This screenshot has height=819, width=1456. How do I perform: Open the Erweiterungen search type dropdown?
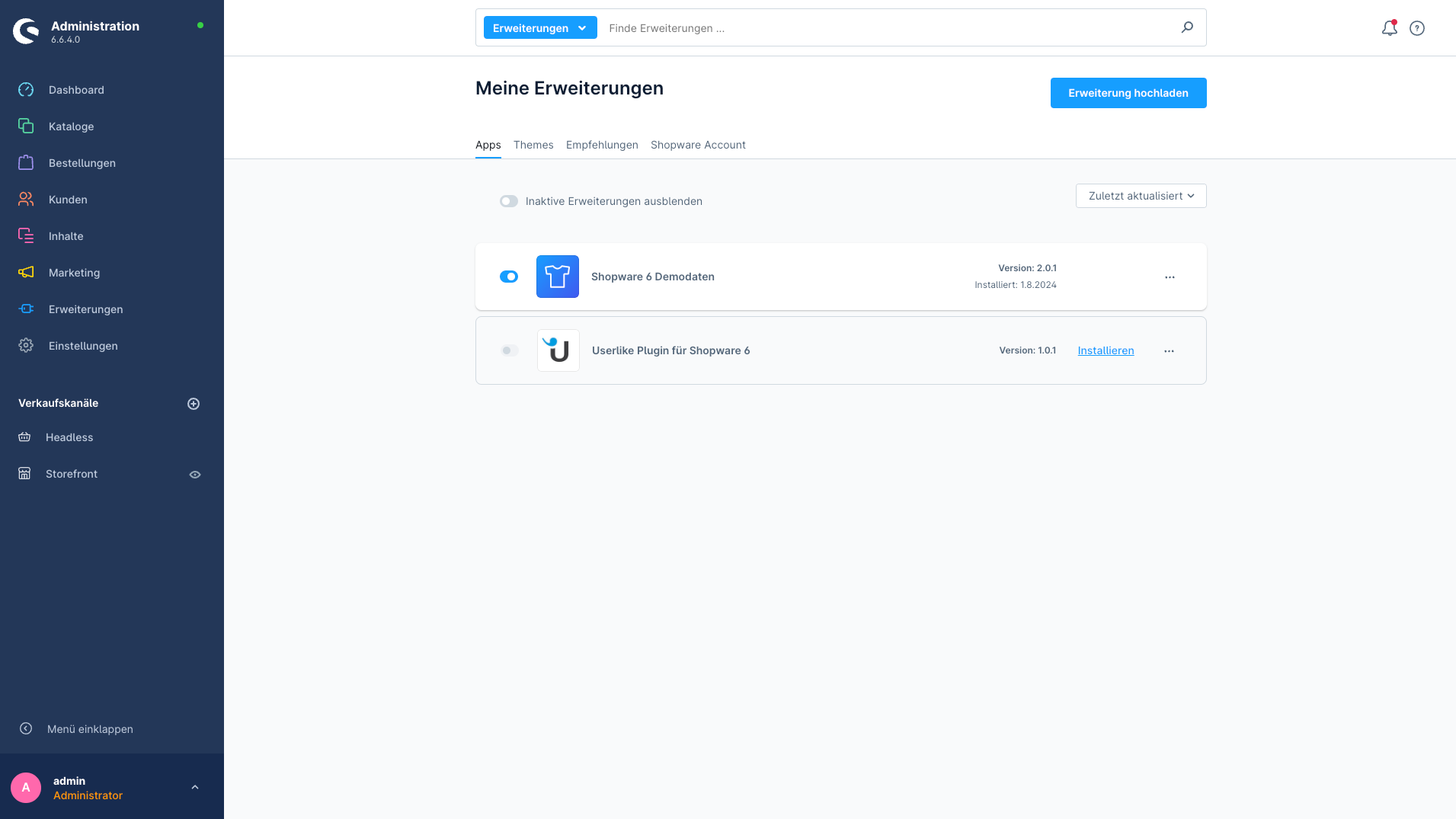point(540,28)
